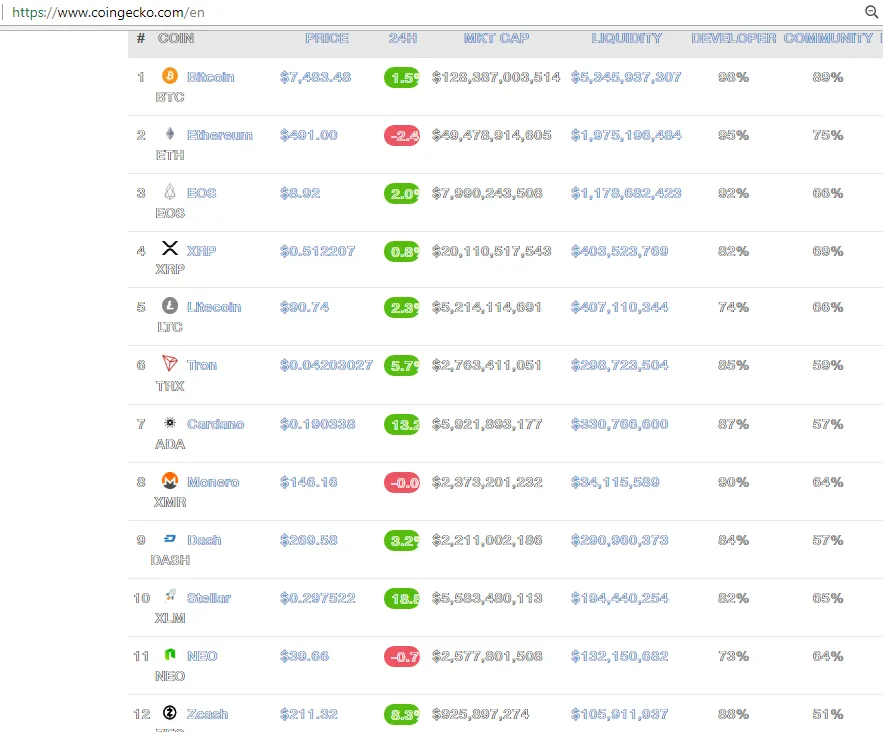Viewport: 883px width, 732px height.
Task: Click the Dash logo icon
Action: tap(170, 539)
